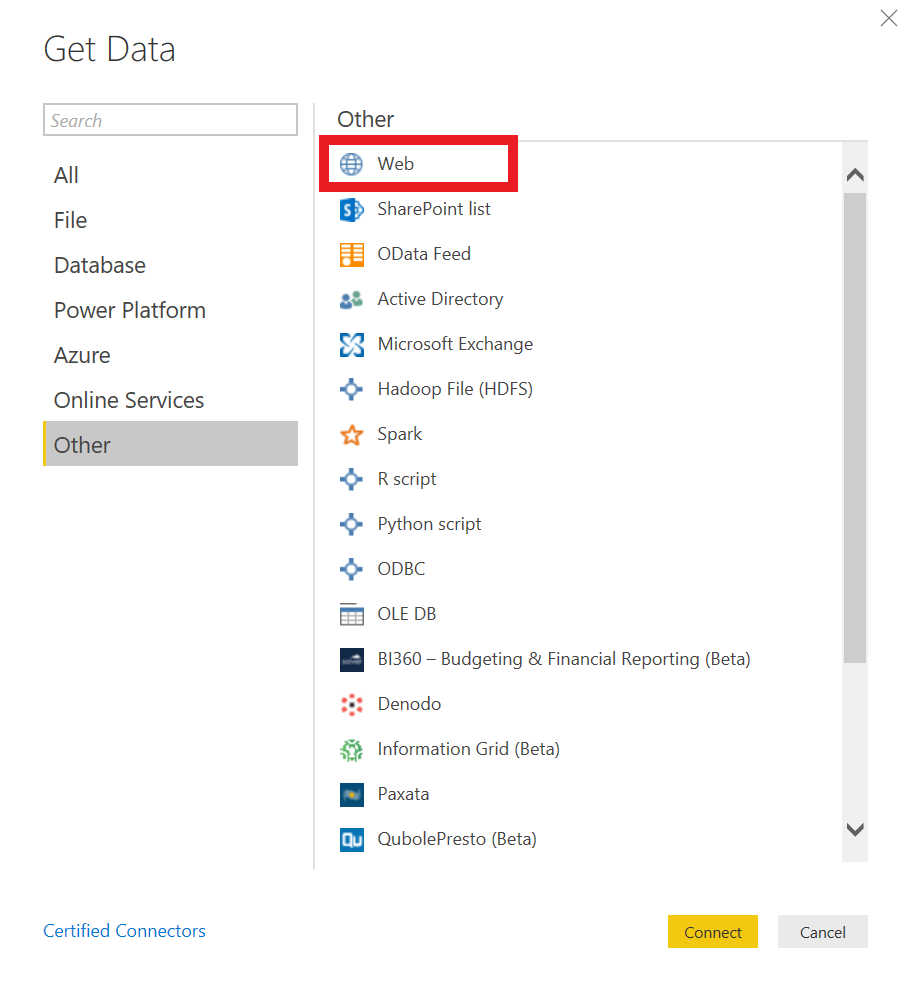
Task: Choose the OData Feed connector text
Action: point(424,254)
